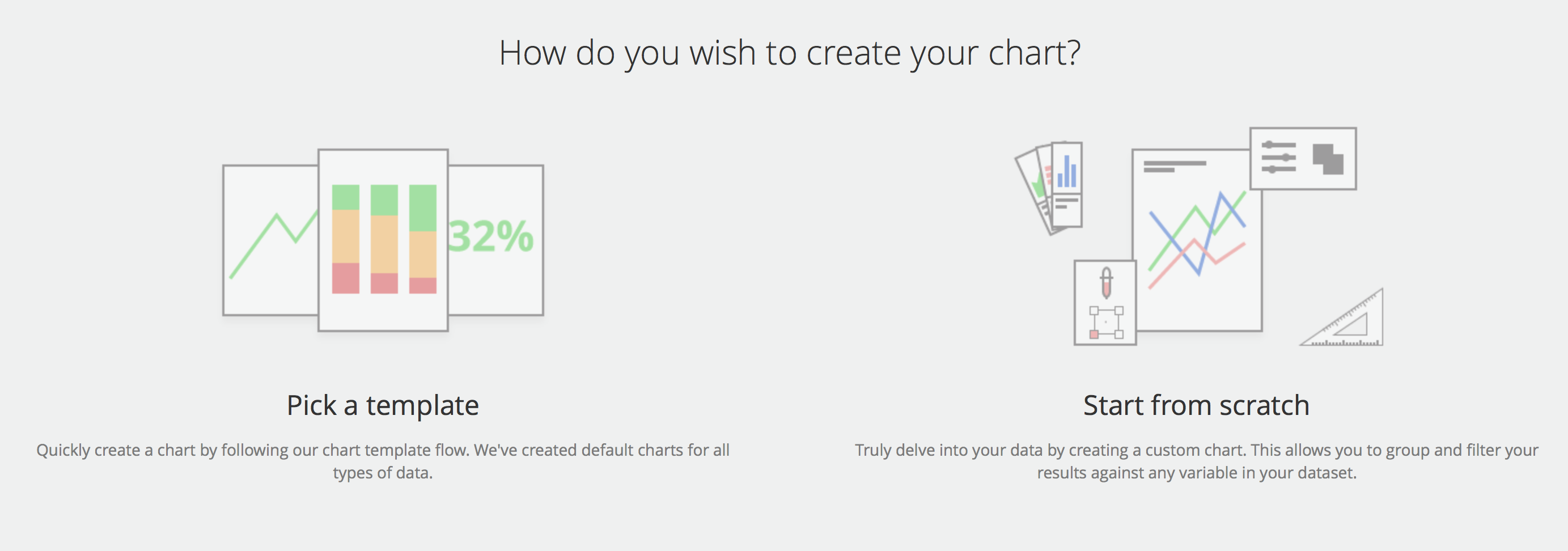This screenshot has width=1568, height=551.
Task: Click the overlapping squares layers icon
Action: 1328,158
